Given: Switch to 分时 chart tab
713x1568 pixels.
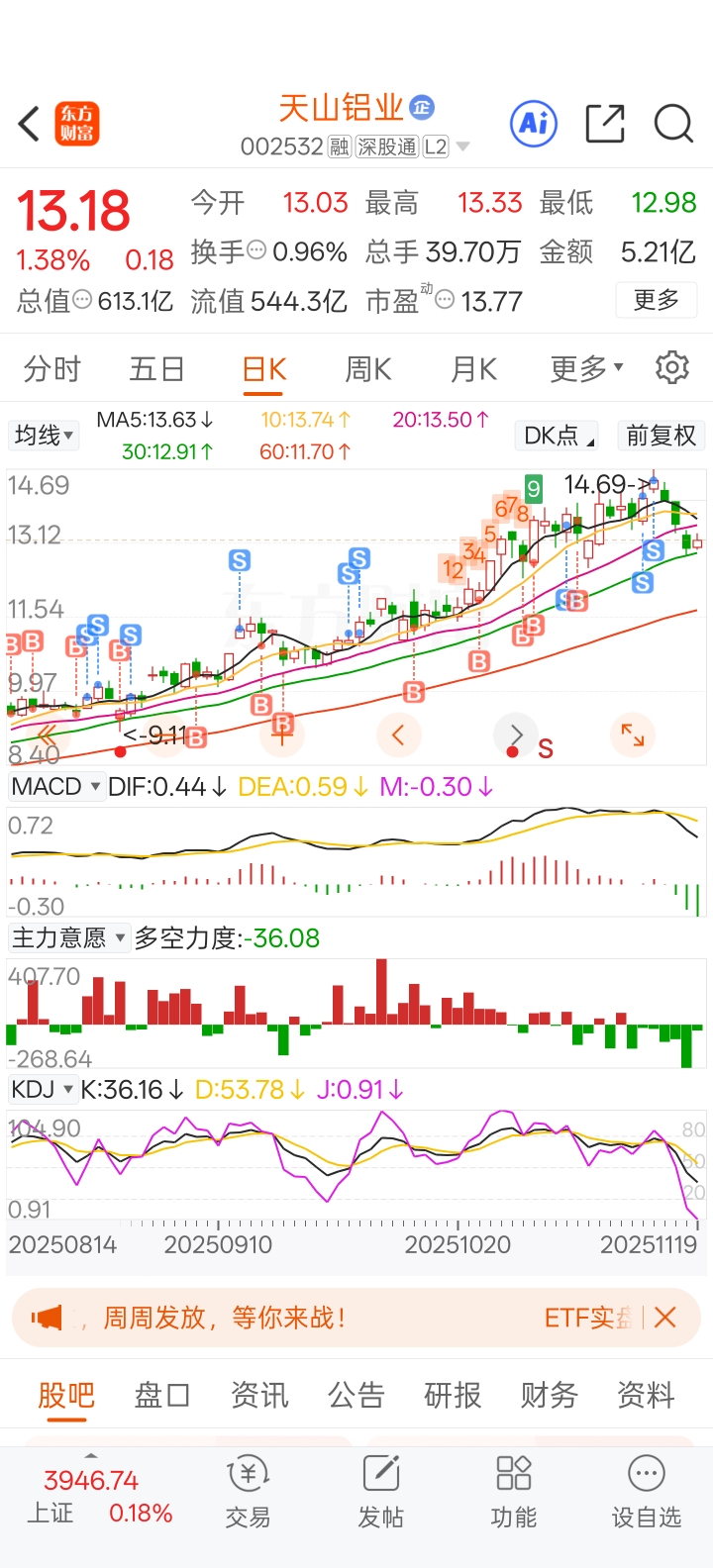Looking at the screenshot, I should [x=52, y=369].
